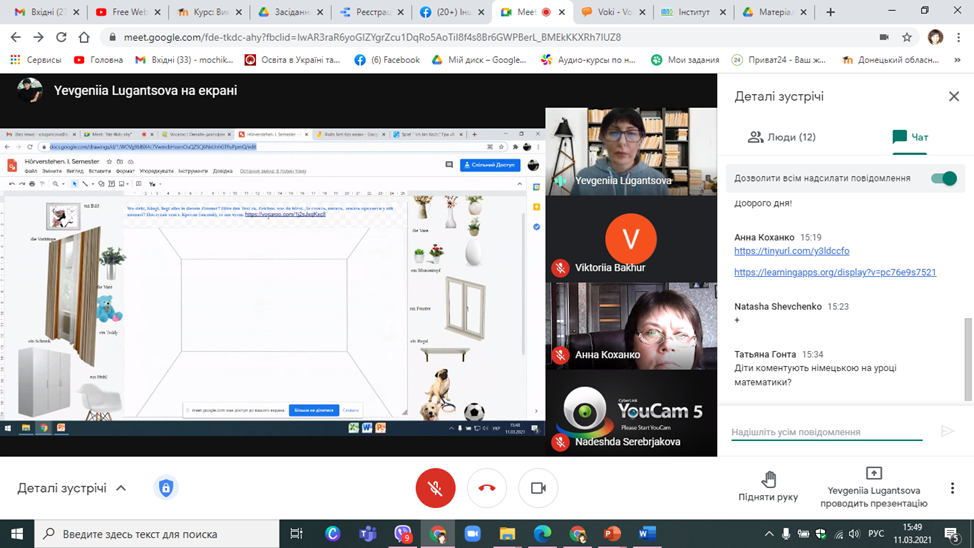Click the chat panel scrollbar

968,359
